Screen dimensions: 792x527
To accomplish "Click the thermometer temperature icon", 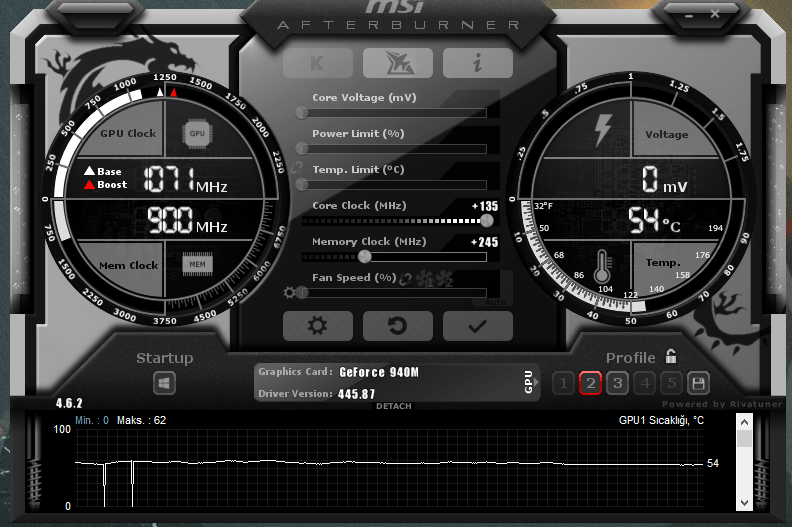I will point(602,267).
